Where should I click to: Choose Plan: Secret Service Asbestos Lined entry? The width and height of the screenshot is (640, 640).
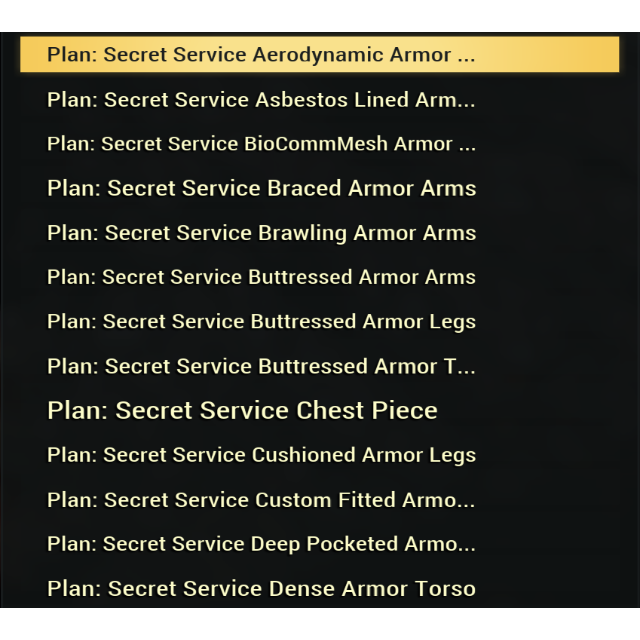(x=261, y=100)
